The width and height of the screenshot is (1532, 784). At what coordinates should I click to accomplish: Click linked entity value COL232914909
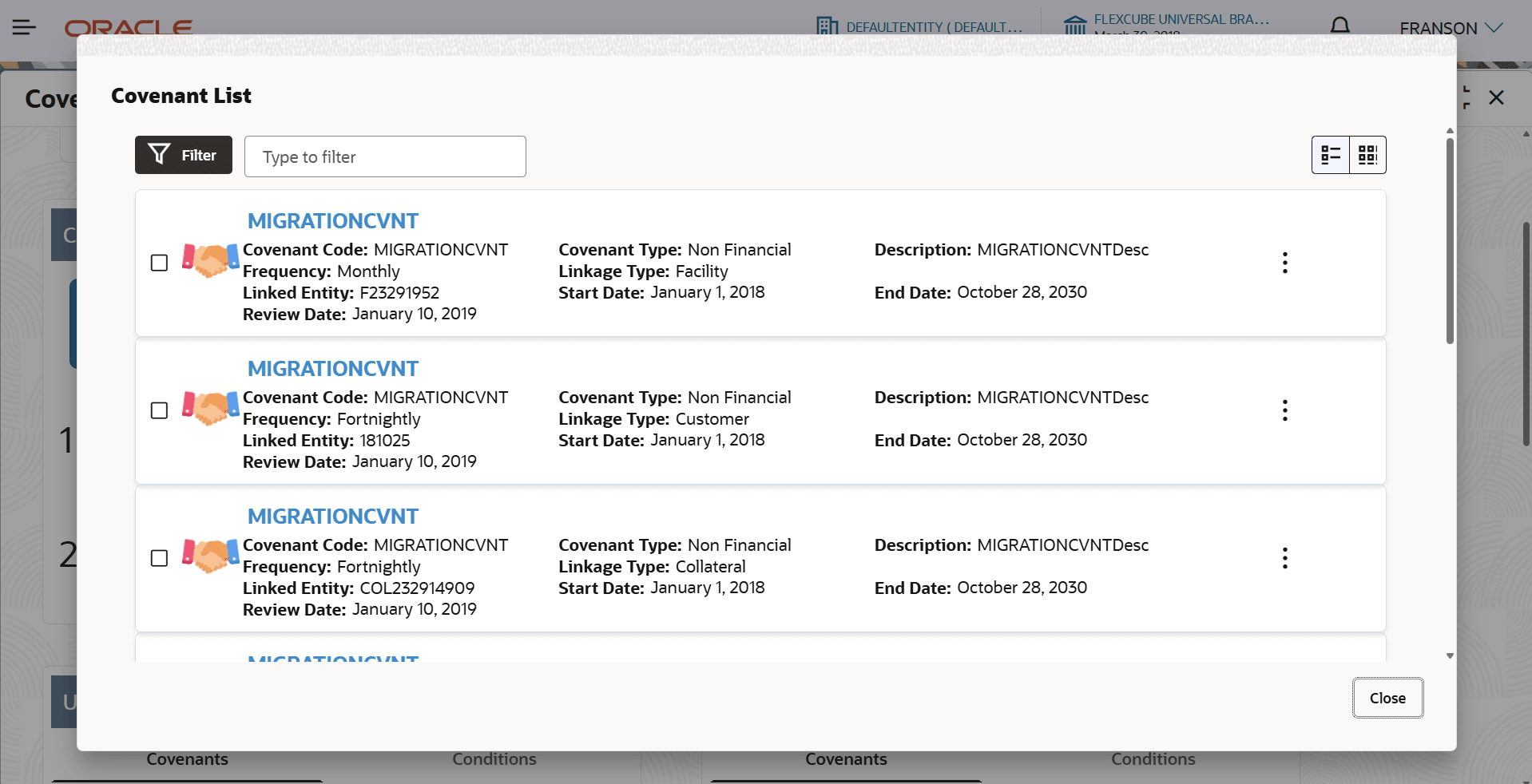[x=417, y=588]
